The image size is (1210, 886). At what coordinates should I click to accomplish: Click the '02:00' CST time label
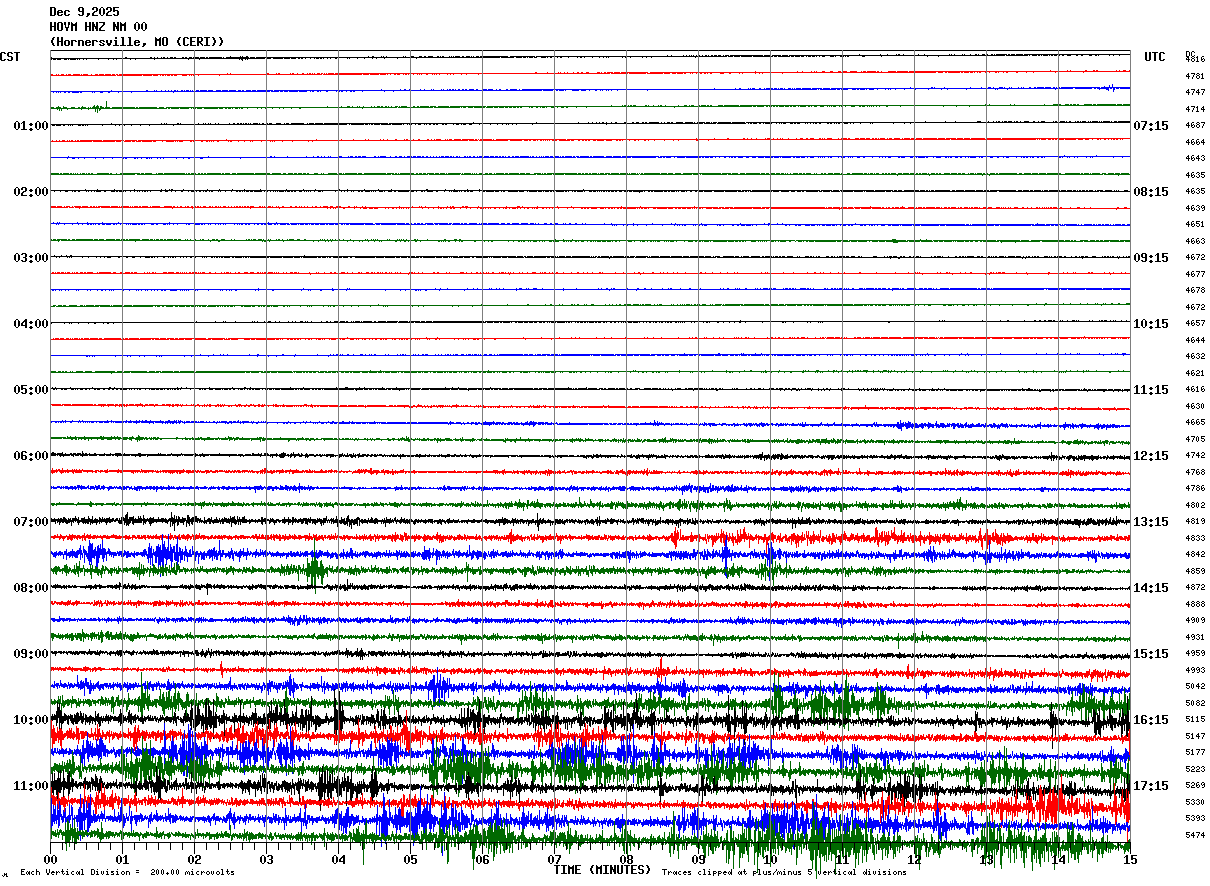point(31,192)
